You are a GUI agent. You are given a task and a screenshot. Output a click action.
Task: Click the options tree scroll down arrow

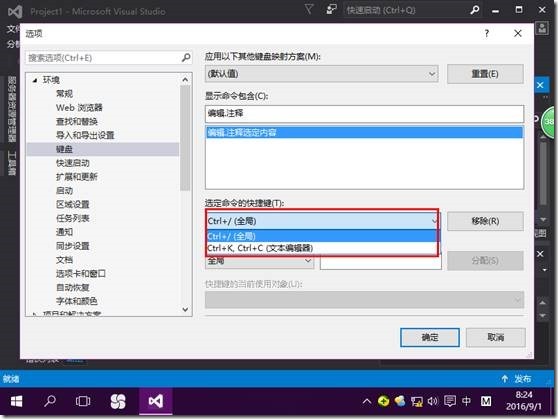pos(185,309)
